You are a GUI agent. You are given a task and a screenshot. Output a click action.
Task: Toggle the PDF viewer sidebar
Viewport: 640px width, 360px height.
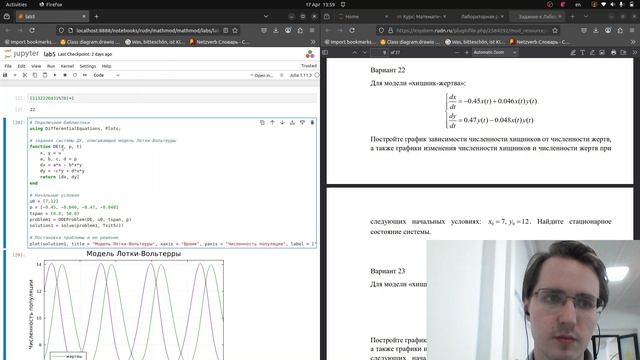[325, 52]
